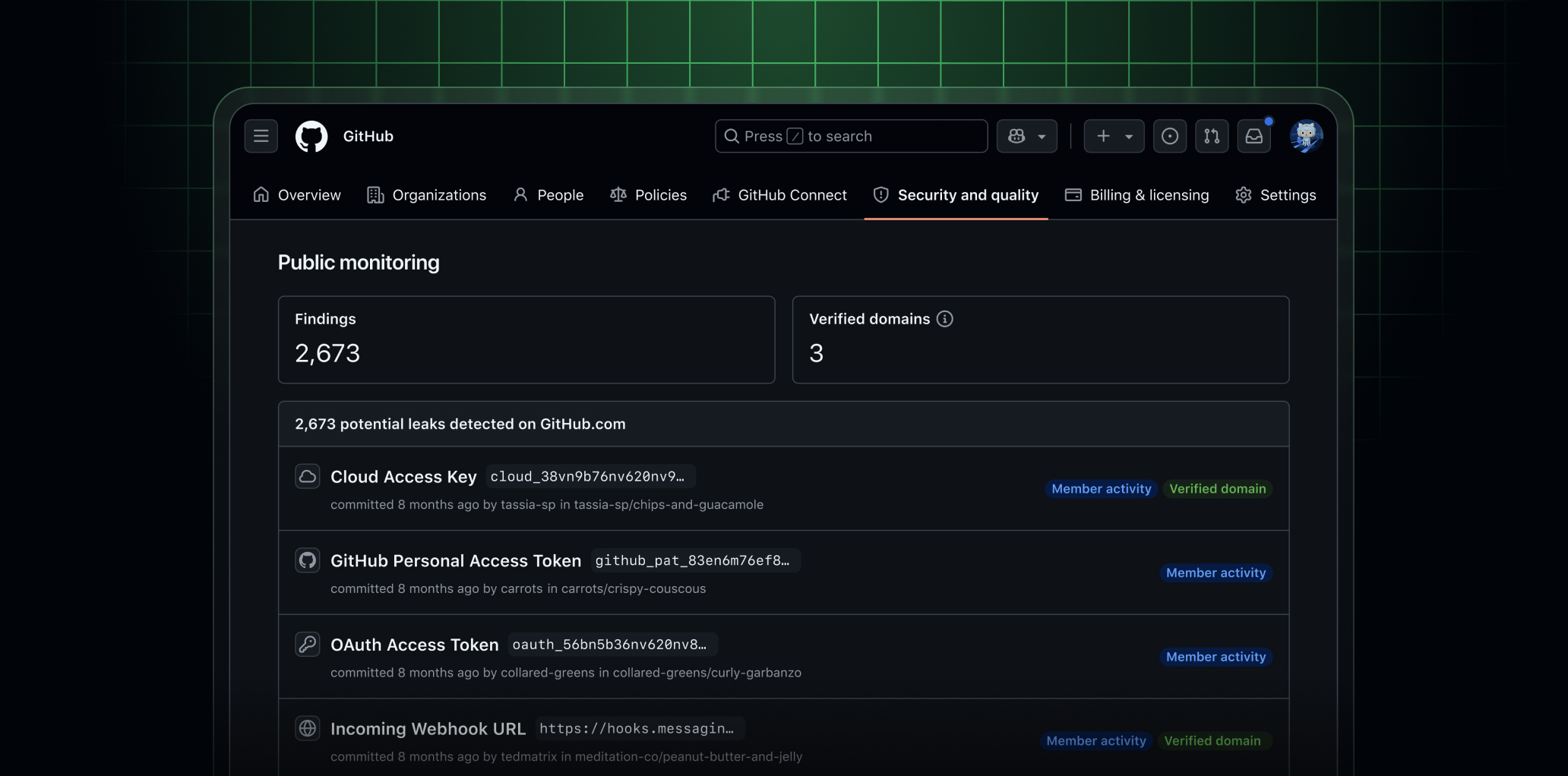Open the Pull requests icon button
1568x776 pixels.
point(1212,136)
